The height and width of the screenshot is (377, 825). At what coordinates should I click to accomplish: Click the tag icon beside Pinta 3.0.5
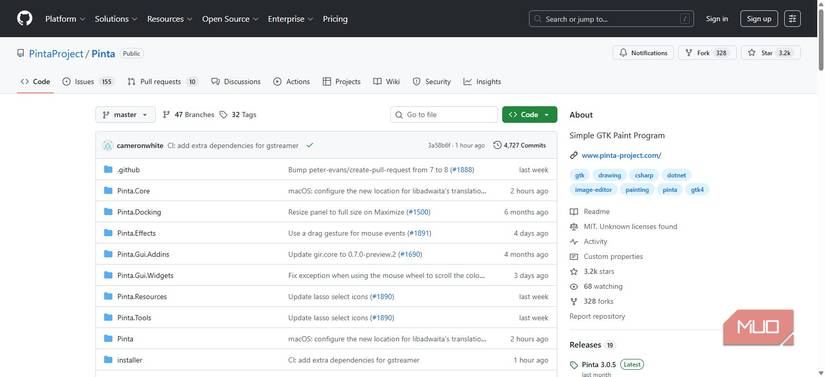point(574,364)
